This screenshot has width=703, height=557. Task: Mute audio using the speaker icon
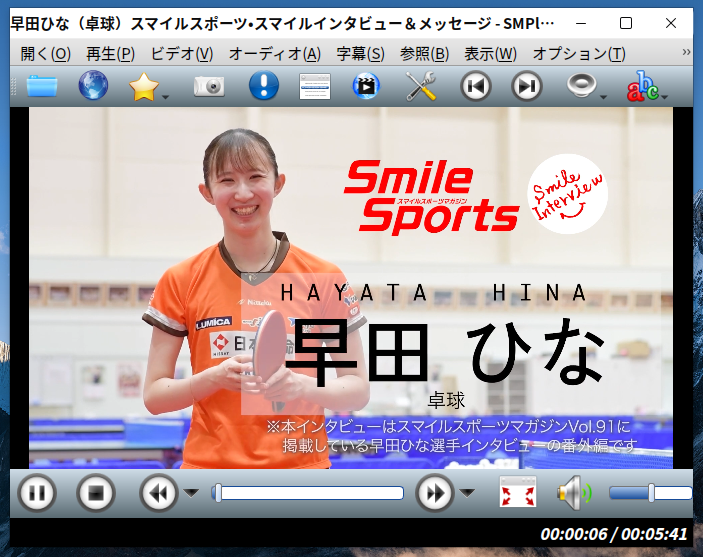(575, 493)
